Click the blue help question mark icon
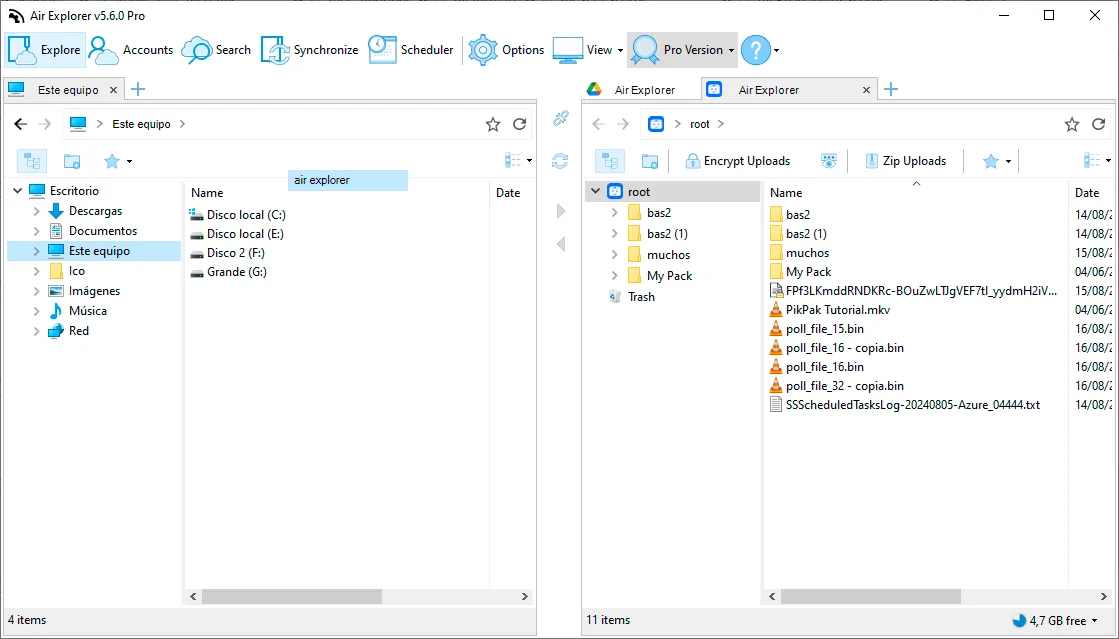This screenshot has height=639, width=1119. point(756,50)
